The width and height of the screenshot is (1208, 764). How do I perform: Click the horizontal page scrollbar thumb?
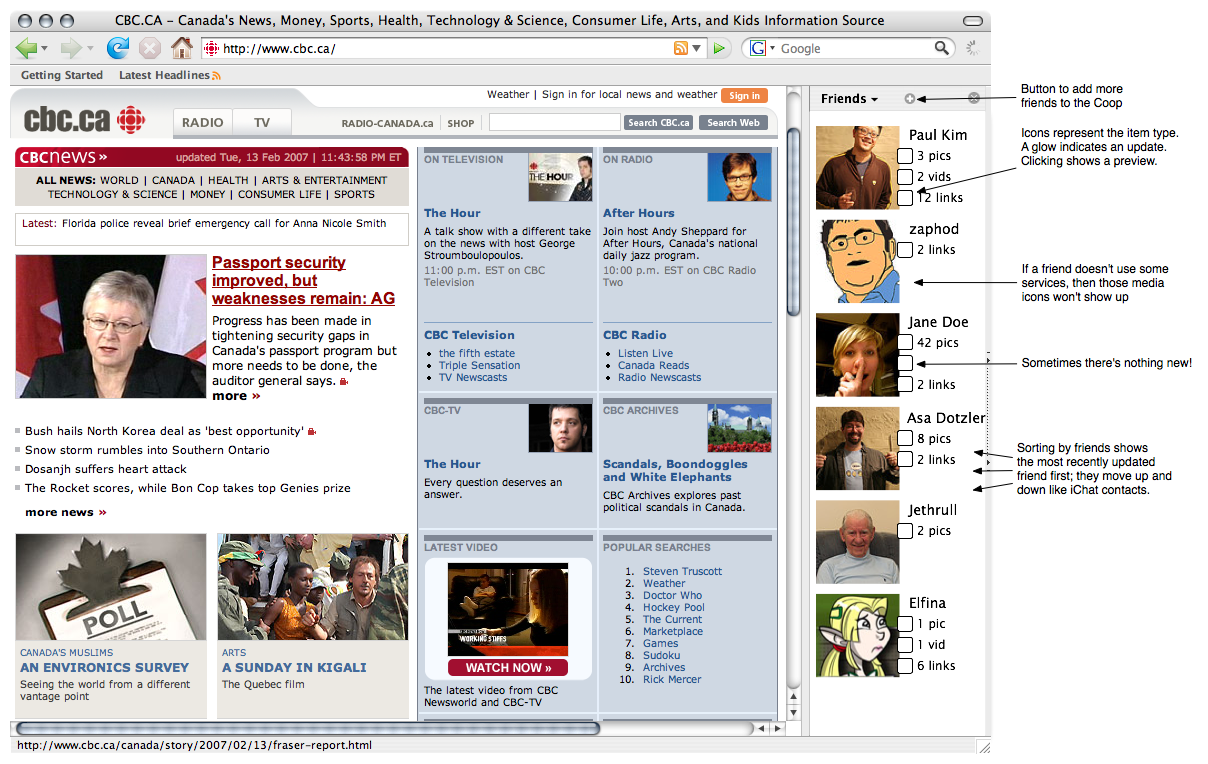308,729
